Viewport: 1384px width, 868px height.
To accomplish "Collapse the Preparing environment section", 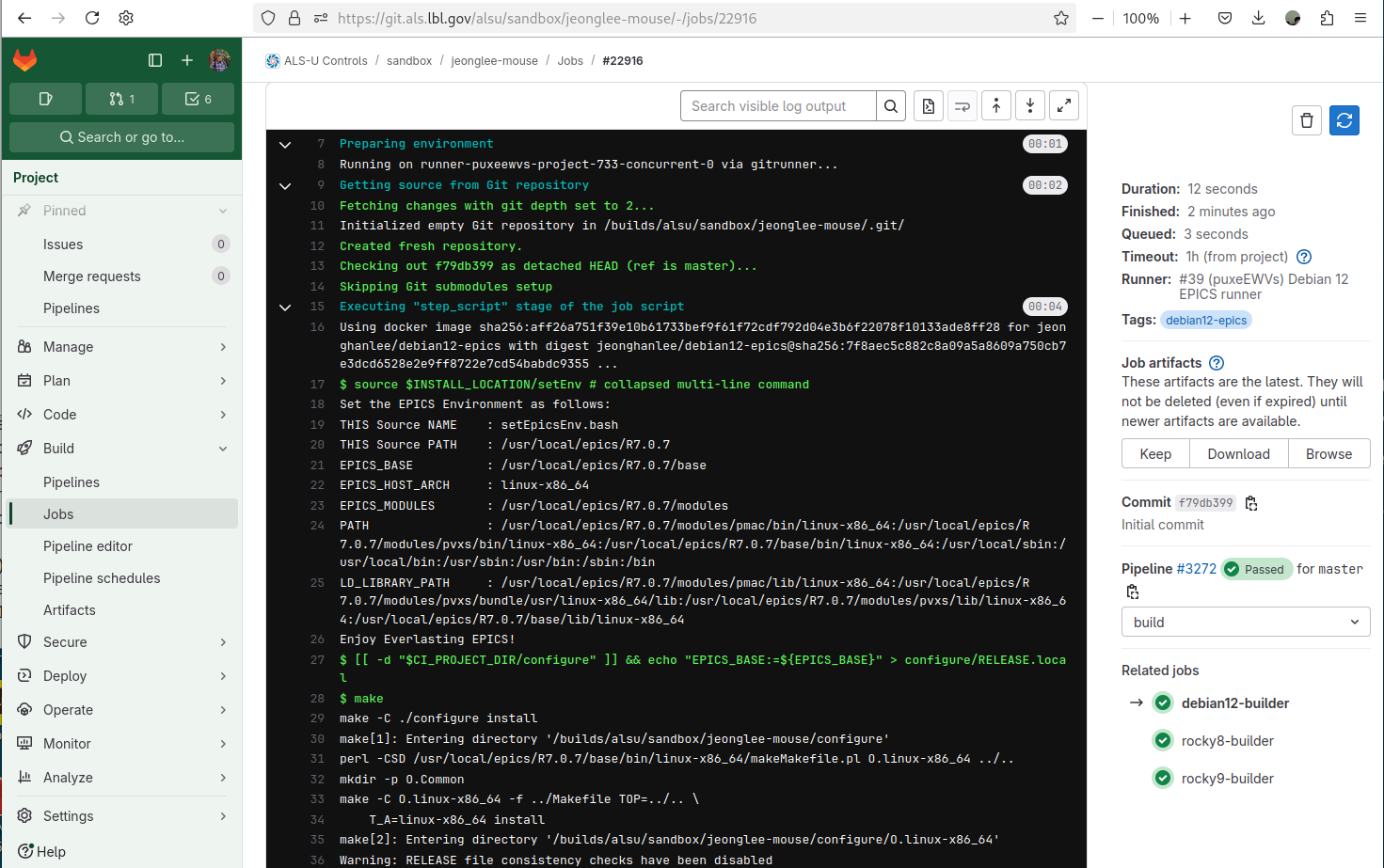I will click(x=285, y=145).
